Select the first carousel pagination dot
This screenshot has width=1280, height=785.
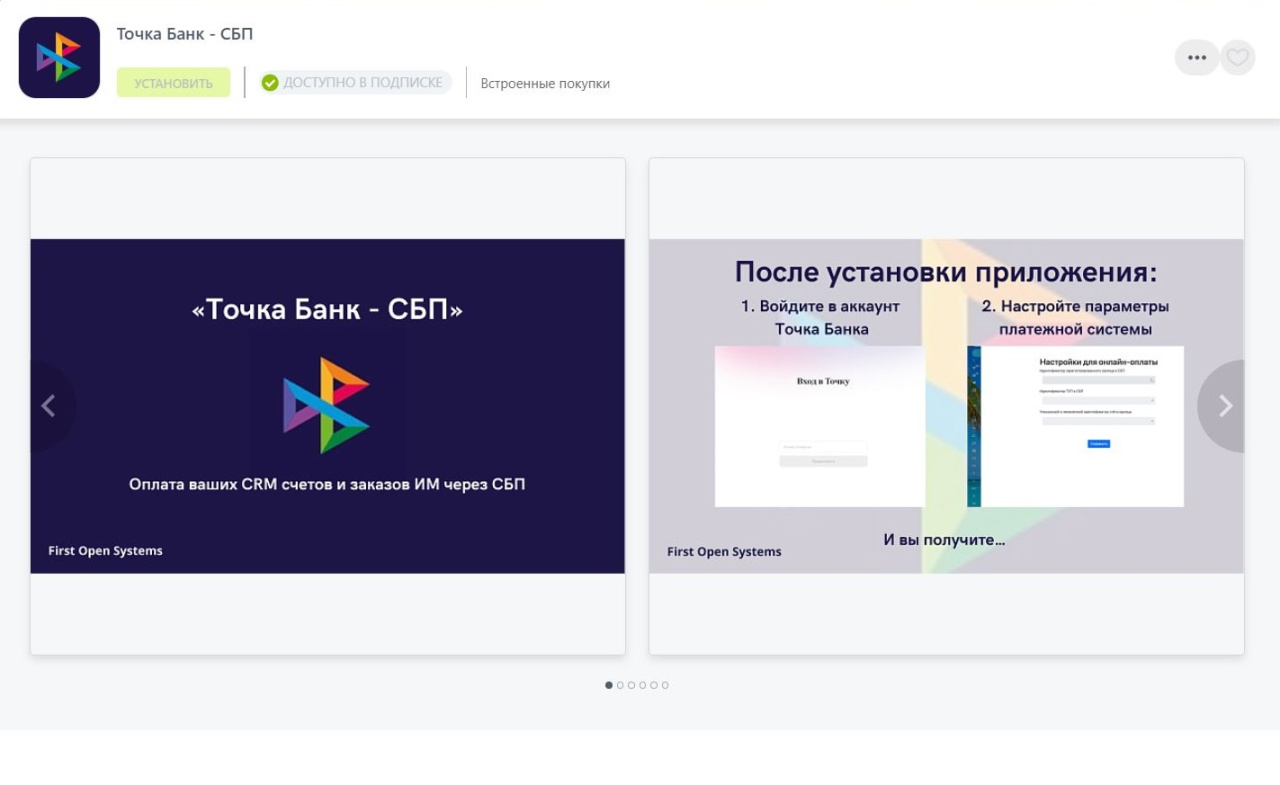pos(609,685)
